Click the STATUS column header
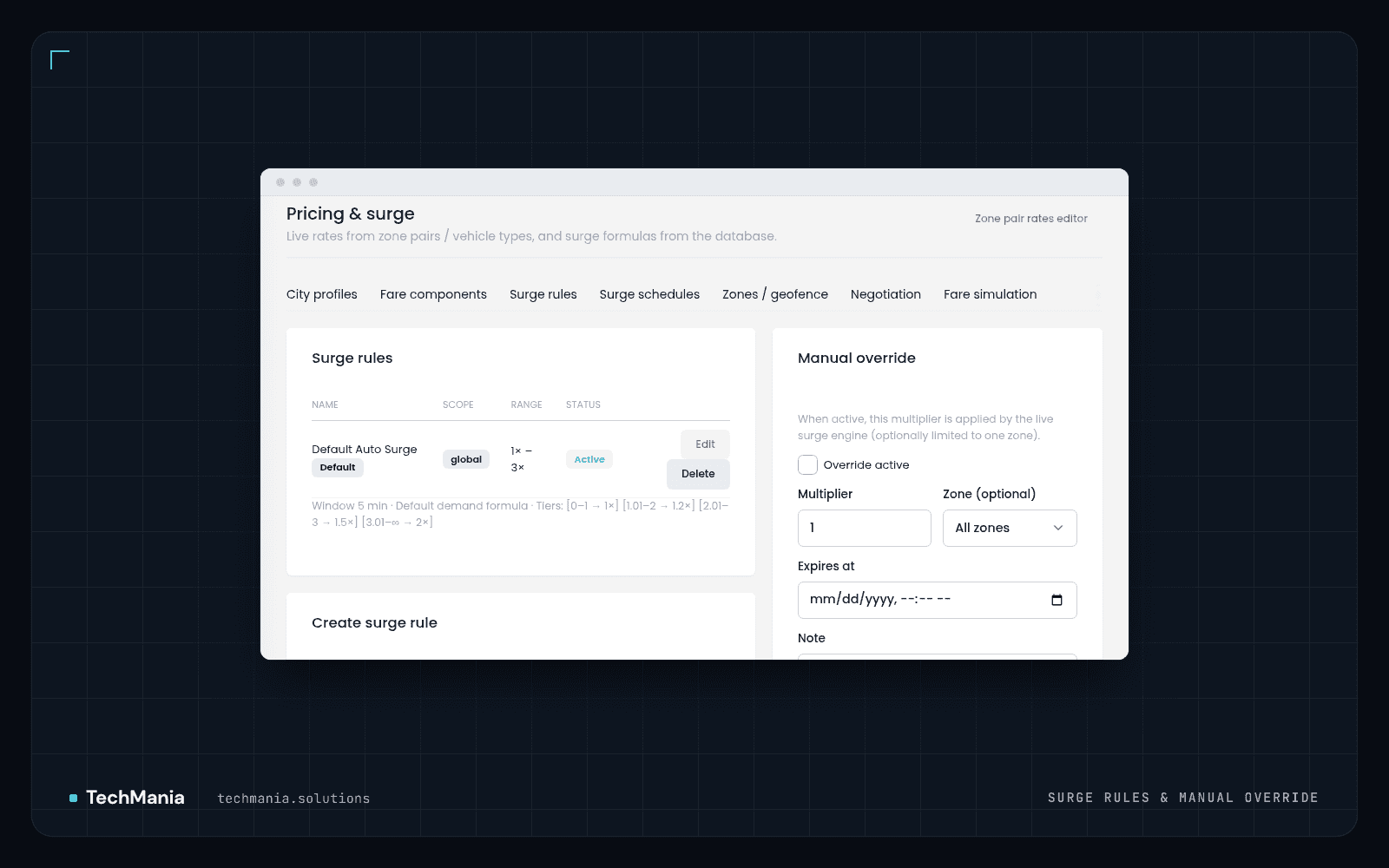1389x868 pixels. point(583,404)
